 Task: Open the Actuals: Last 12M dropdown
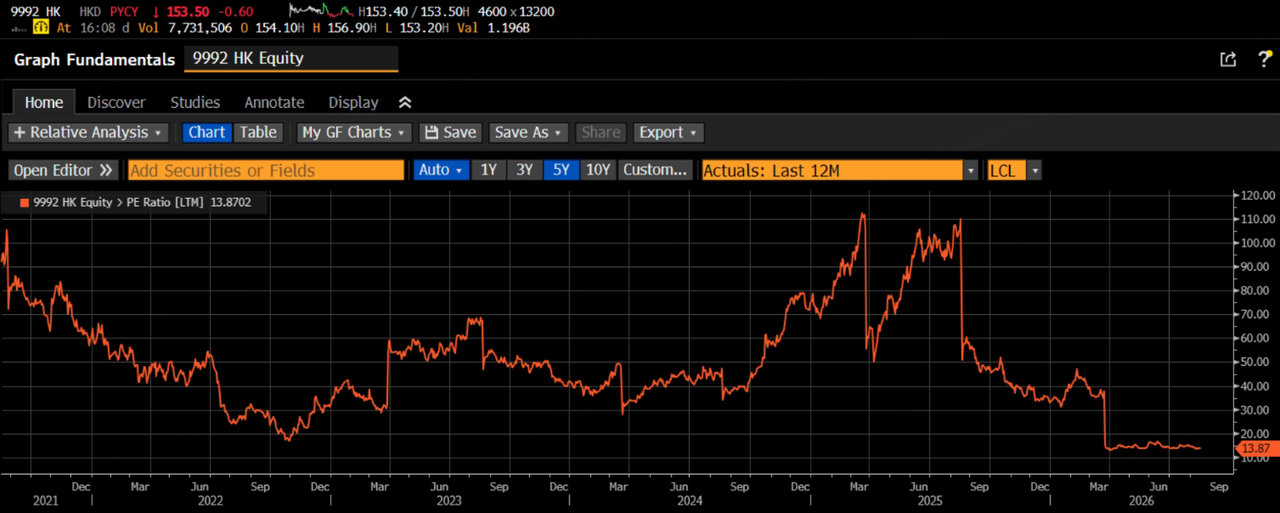(x=840, y=170)
